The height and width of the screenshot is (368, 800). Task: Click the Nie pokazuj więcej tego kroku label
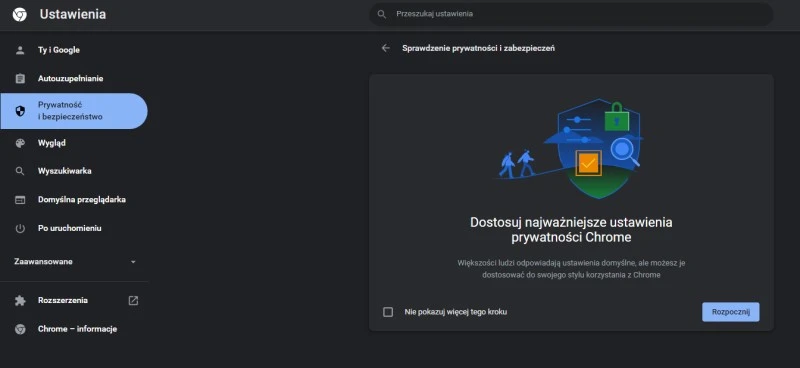point(456,312)
